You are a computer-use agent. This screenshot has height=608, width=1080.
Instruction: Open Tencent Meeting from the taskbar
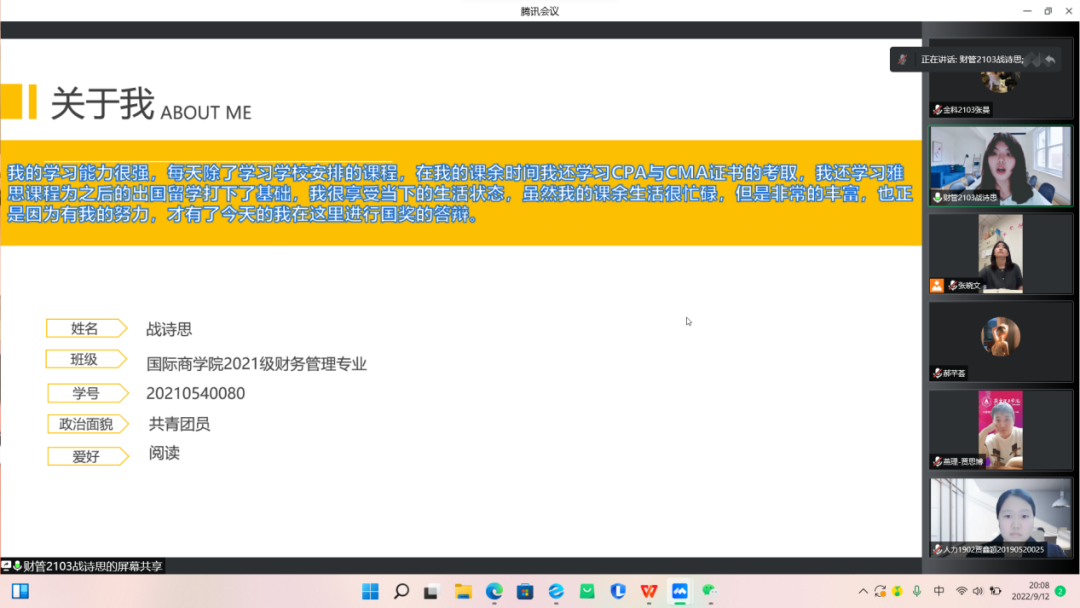click(x=680, y=591)
